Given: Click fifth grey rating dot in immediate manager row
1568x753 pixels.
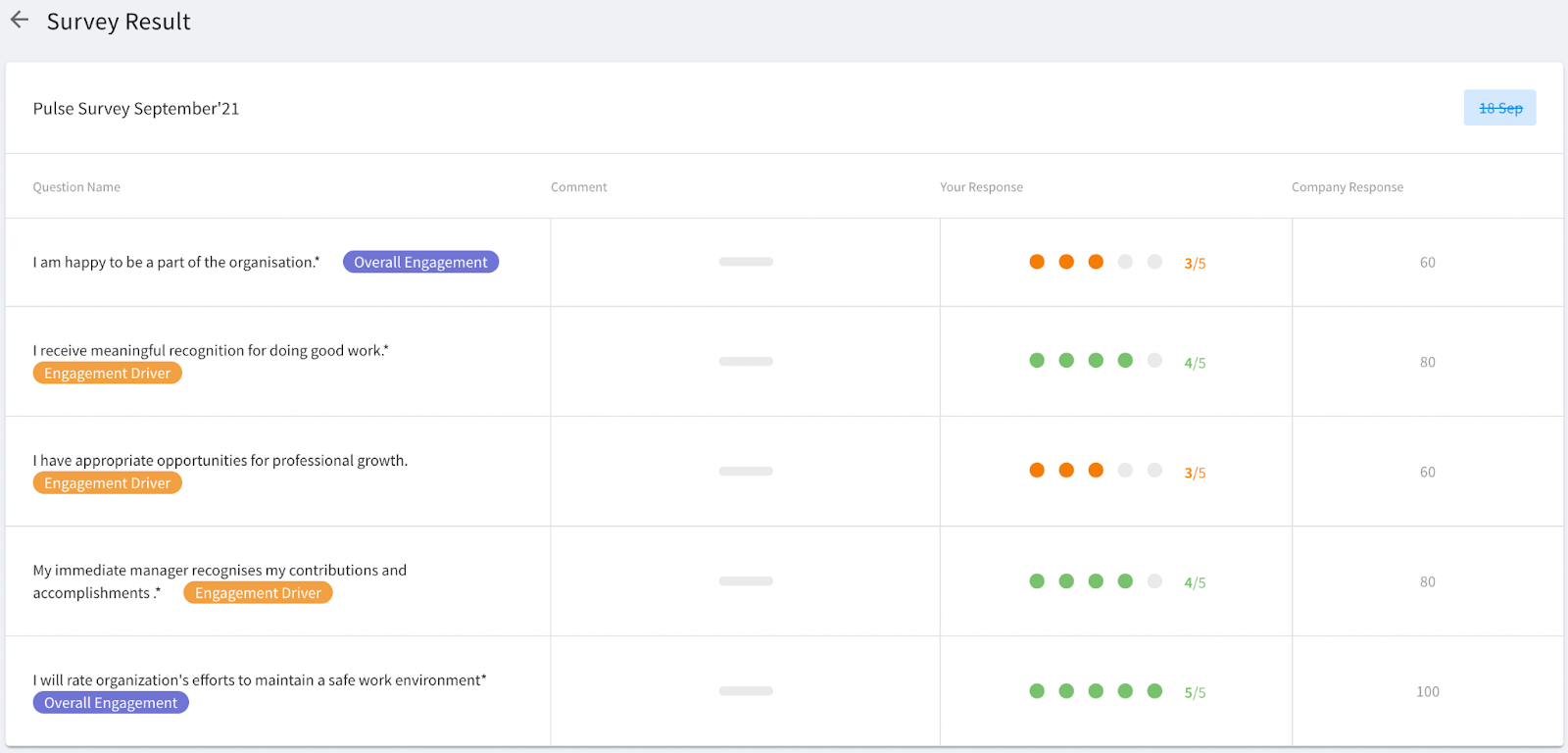Looking at the screenshot, I should click(1154, 580).
